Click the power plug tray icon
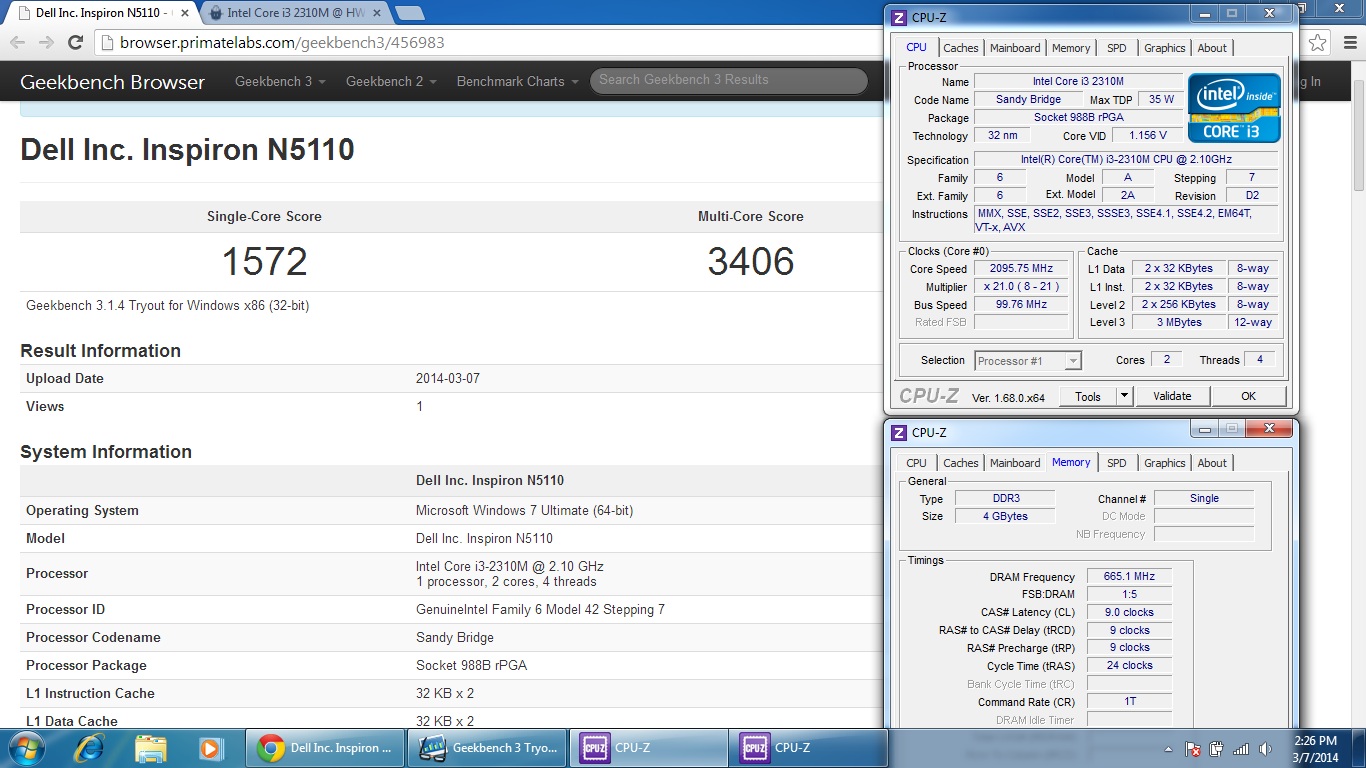 1217,748
